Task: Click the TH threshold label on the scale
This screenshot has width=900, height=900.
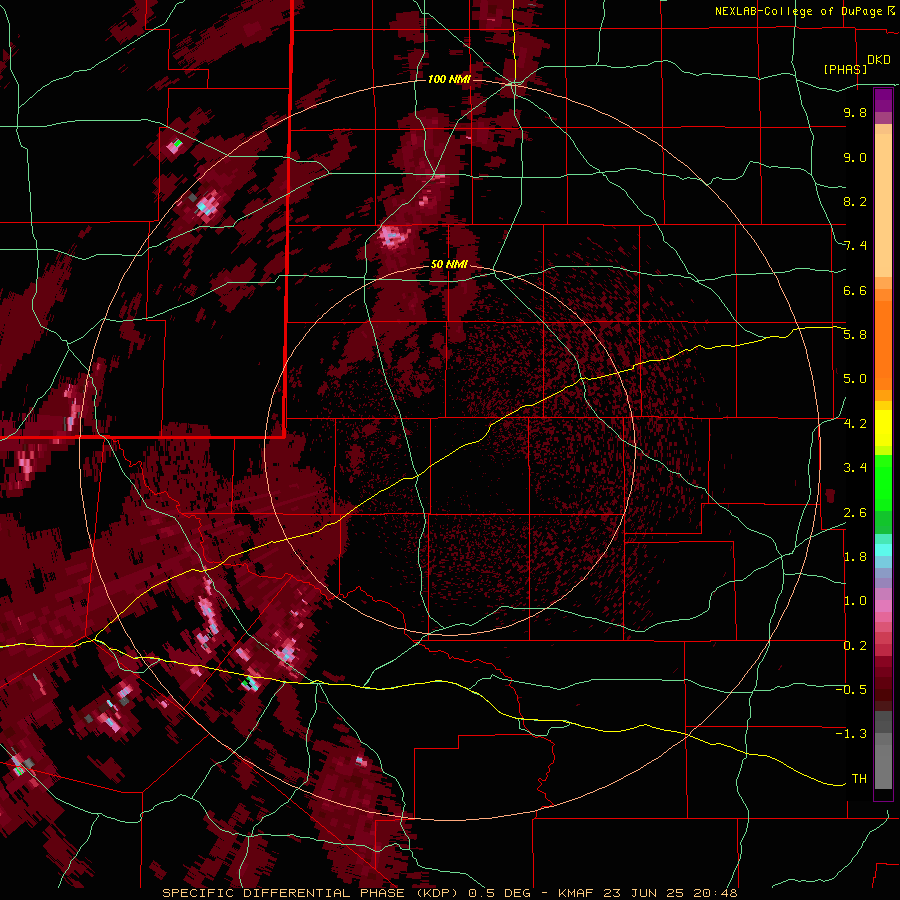Action: coord(859,779)
